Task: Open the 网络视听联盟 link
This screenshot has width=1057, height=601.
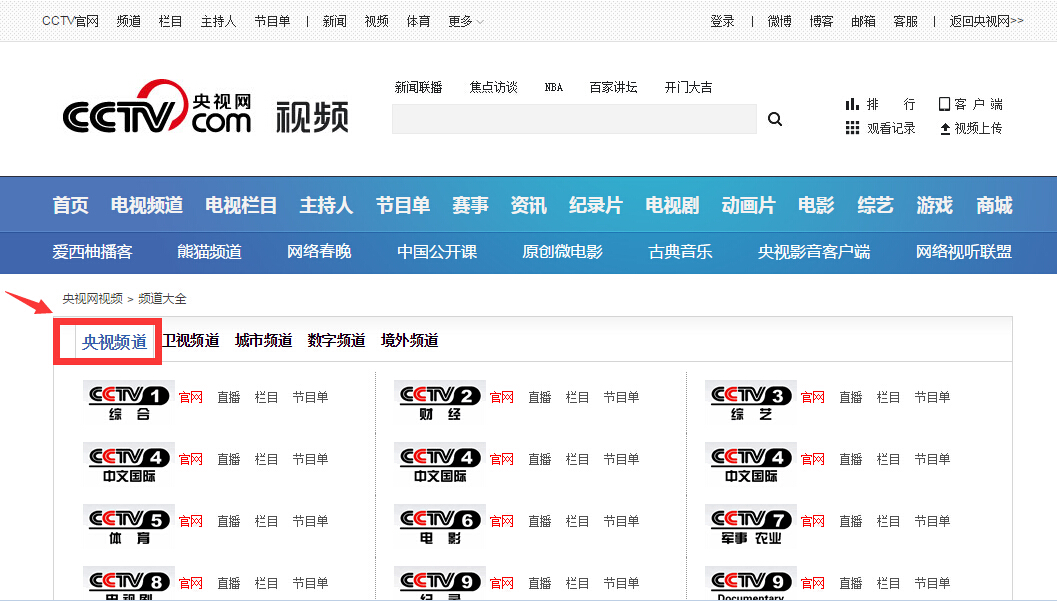Action: [x=963, y=252]
